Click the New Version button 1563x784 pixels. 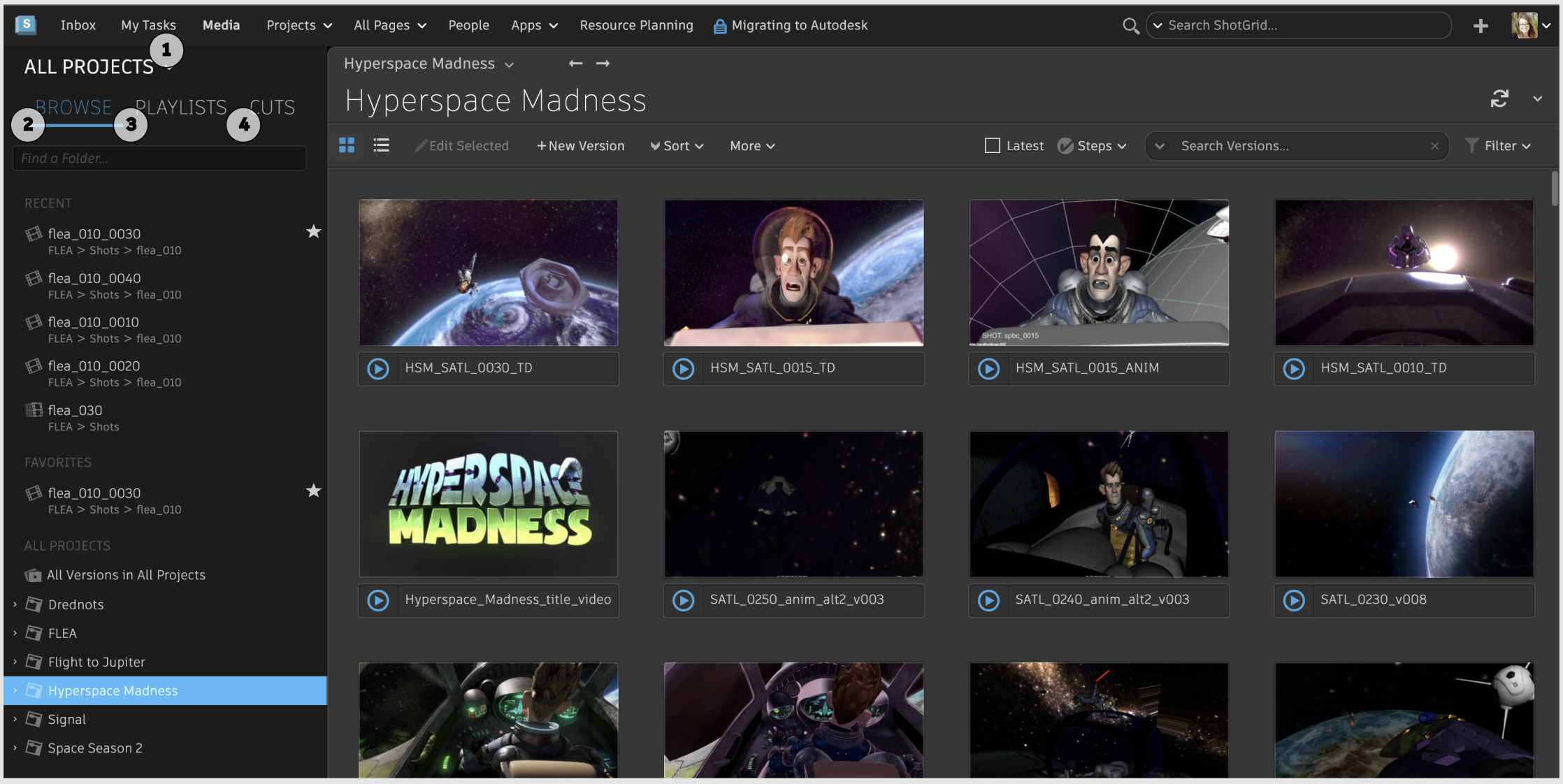580,145
